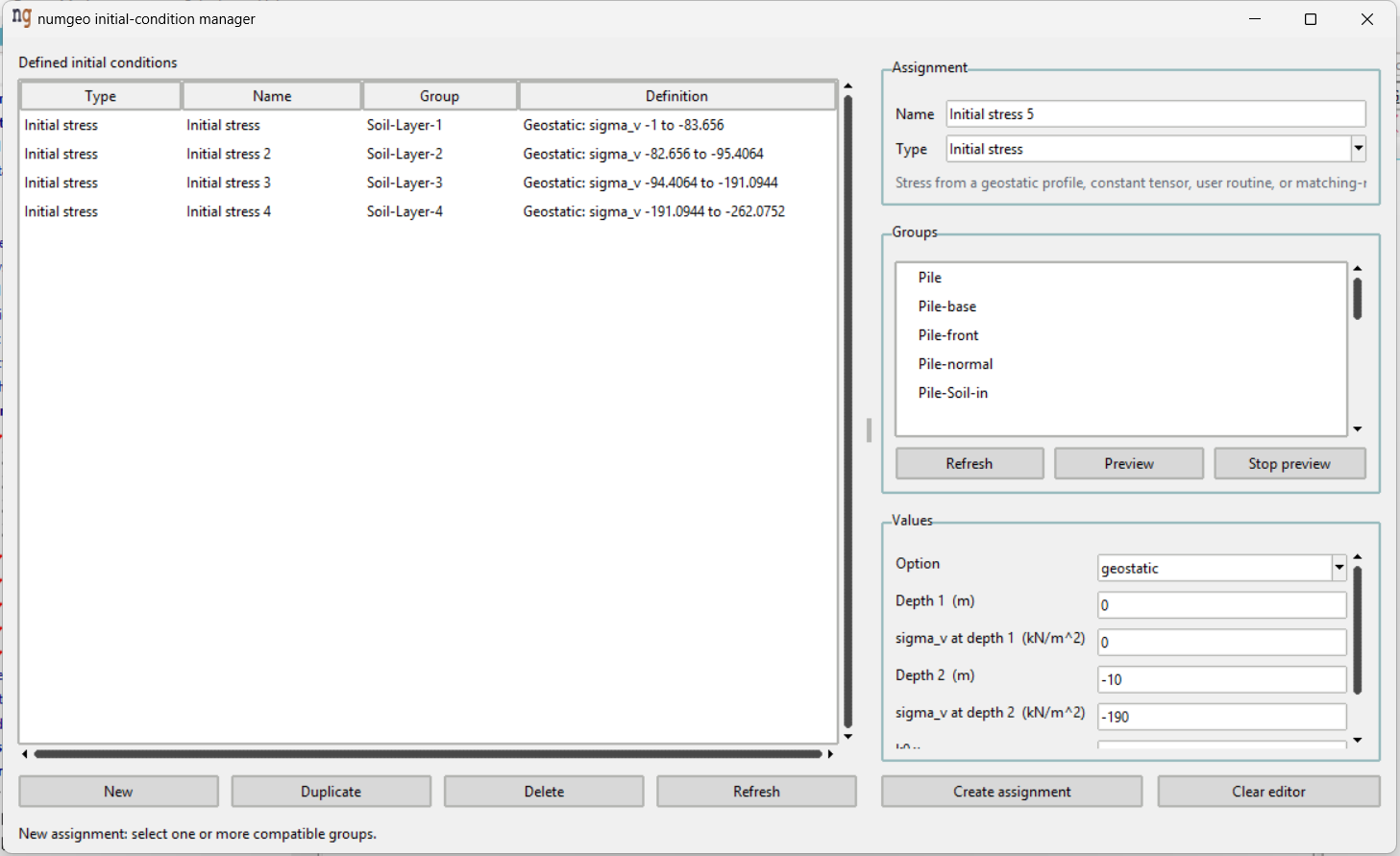Click the Depth 1 input field
Screen dimensions: 1400x856
coord(1222,605)
